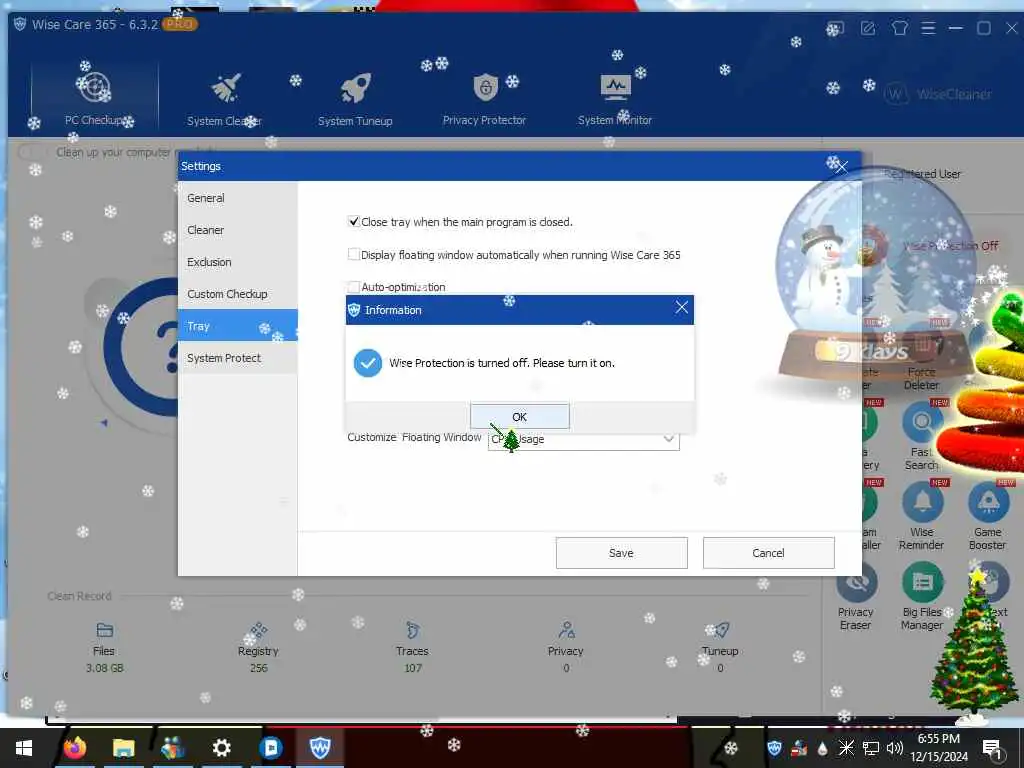The image size is (1024, 768).
Task: Select Custom Checkup settings tab
Action: (238, 294)
